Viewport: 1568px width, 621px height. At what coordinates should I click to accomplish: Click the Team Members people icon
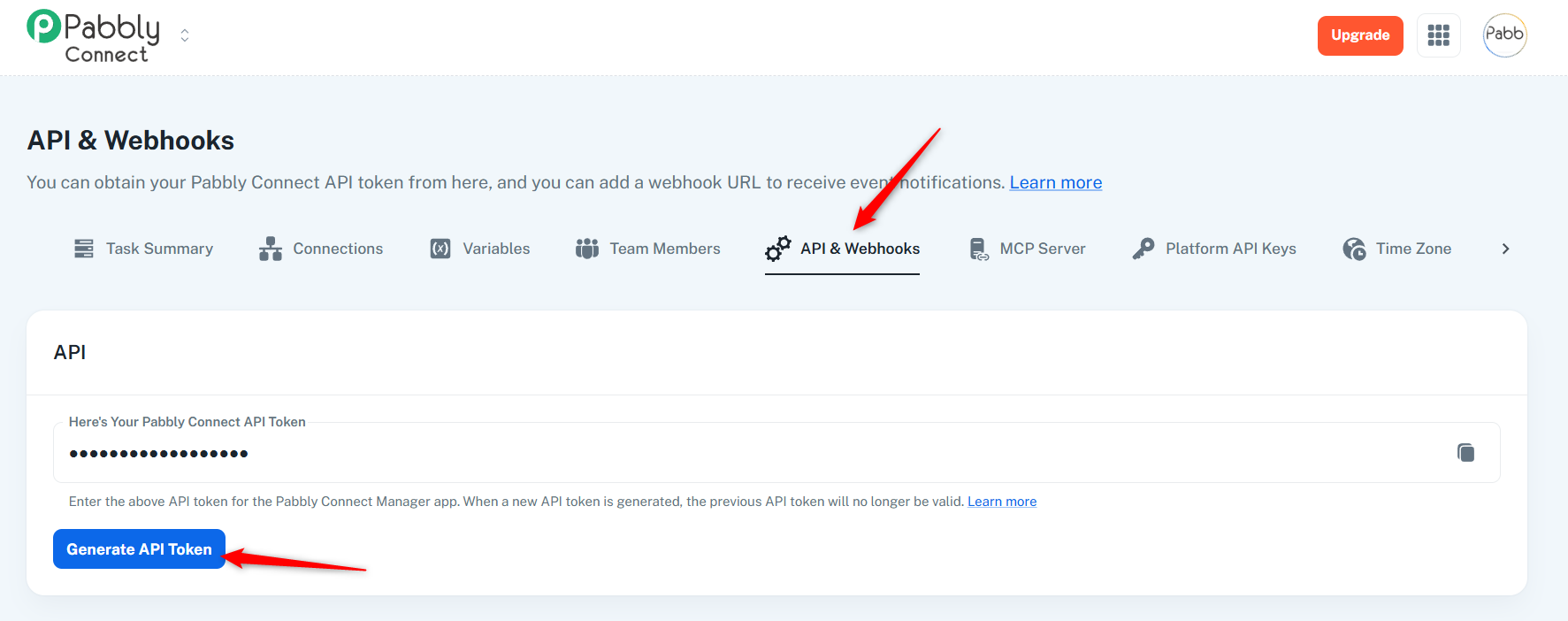point(587,249)
